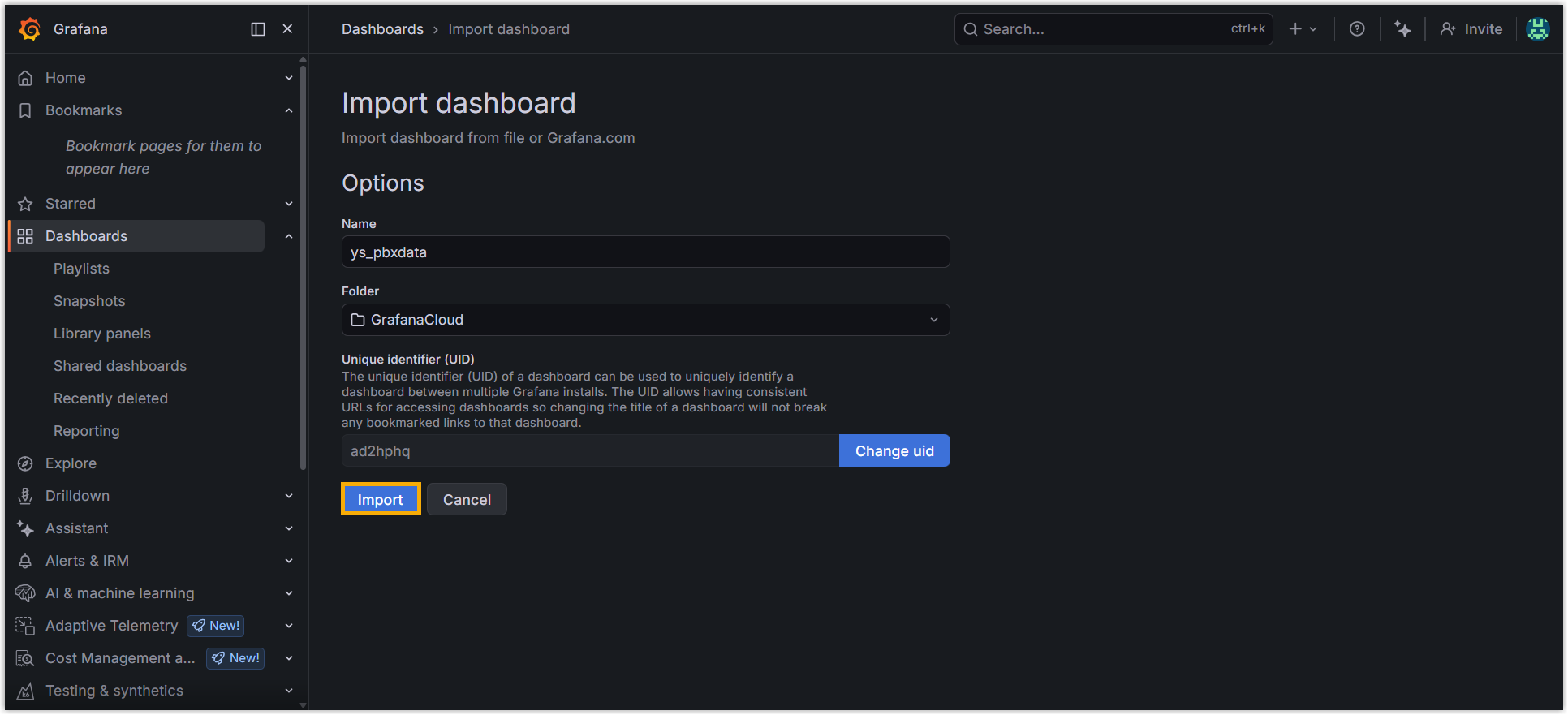The height and width of the screenshot is (715, 1568).
Task: Collapse the Bookmarks section chevron
Action: click(x=289, y=110)
